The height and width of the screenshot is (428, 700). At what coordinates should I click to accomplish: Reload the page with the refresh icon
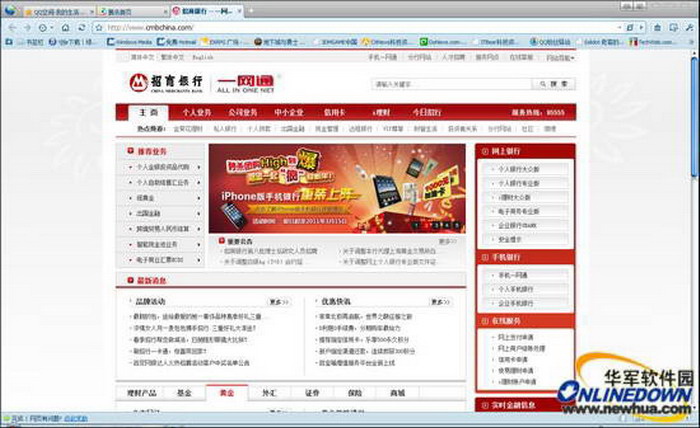click(x=82, y=28)
